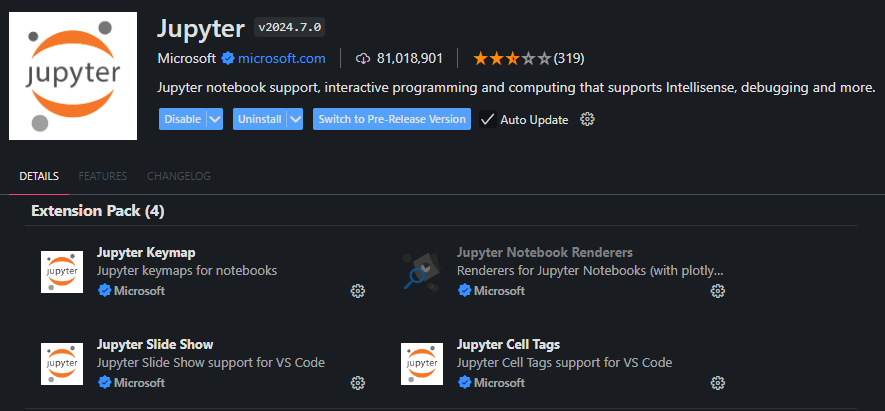Open the microsoft.com publisher link
Viewport: 885px width, 411px height.
282,58
